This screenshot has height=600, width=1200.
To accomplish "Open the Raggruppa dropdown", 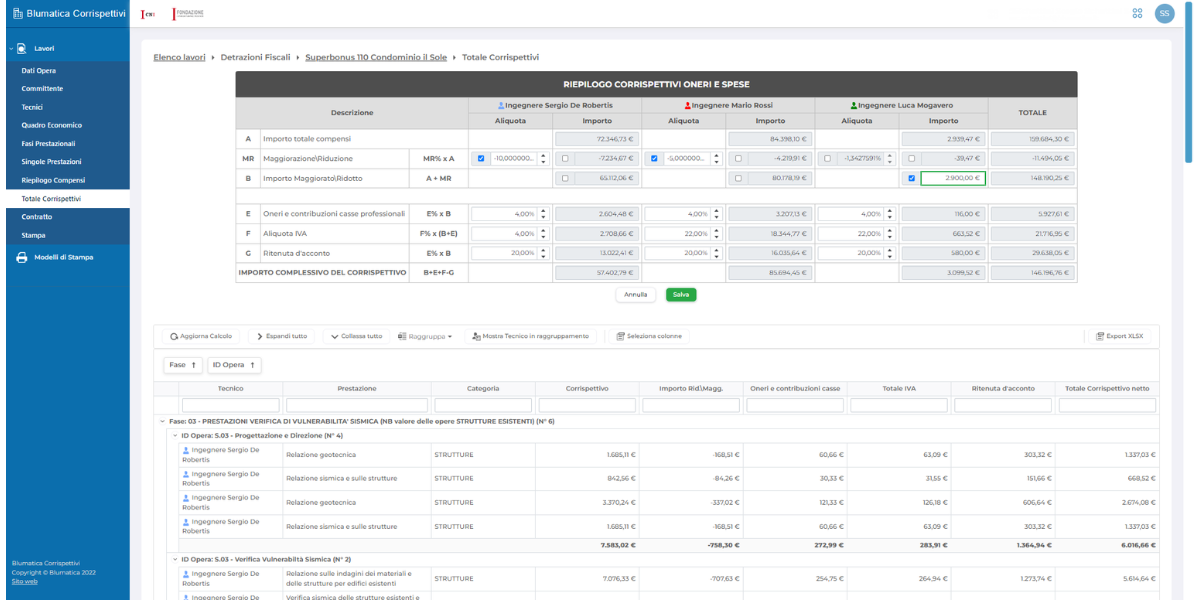I will coord(425,336).
